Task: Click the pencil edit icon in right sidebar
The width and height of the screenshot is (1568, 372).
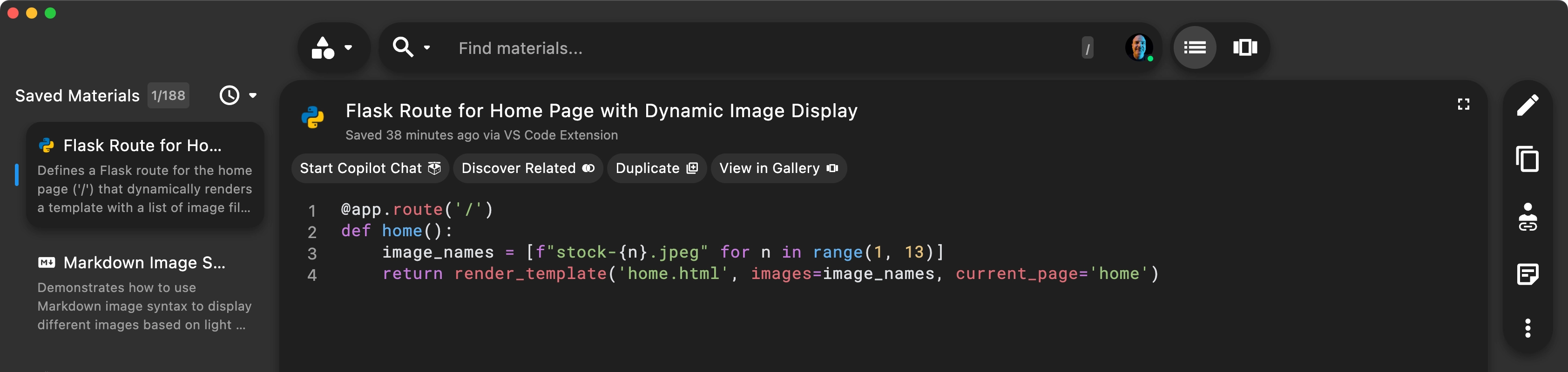Action: (1527, 105)
